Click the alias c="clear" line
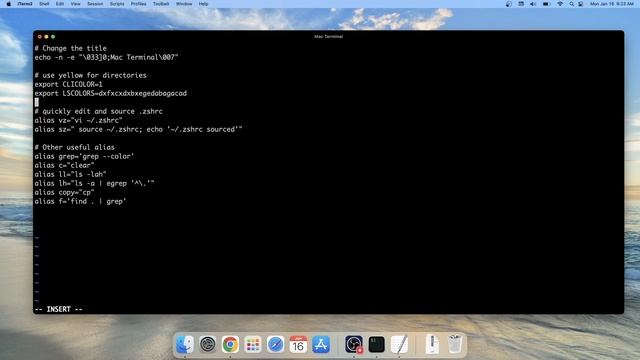The height and width of the screenshot is (360, 640). [64, 165]
